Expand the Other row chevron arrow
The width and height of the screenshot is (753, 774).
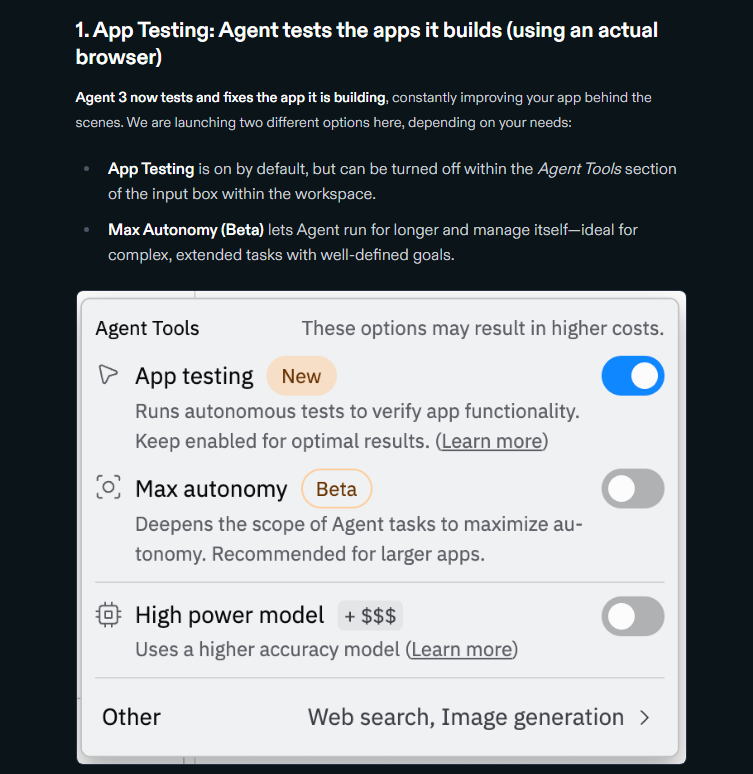pyautogui.click(x=645, y=717)
